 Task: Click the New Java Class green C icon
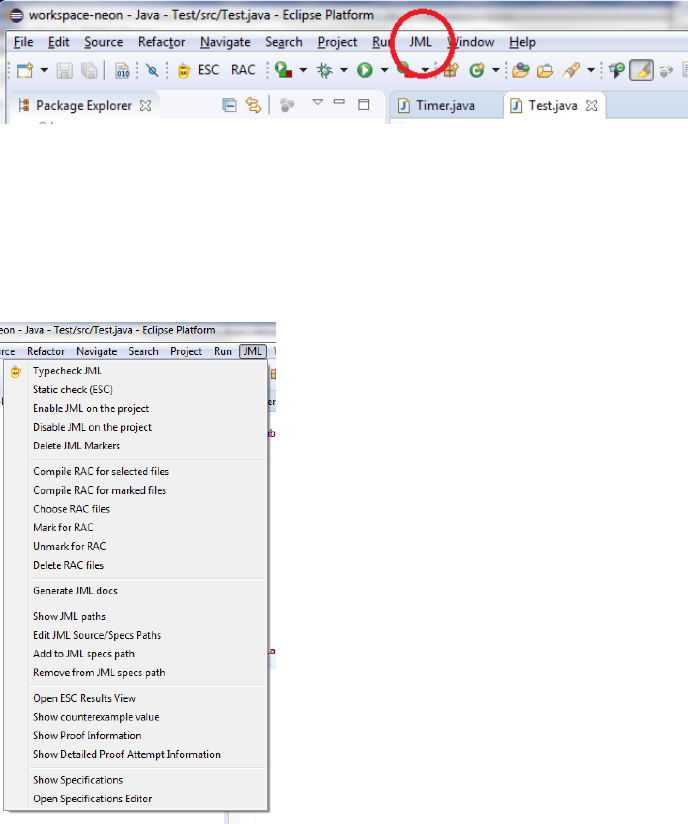point(477,70)
